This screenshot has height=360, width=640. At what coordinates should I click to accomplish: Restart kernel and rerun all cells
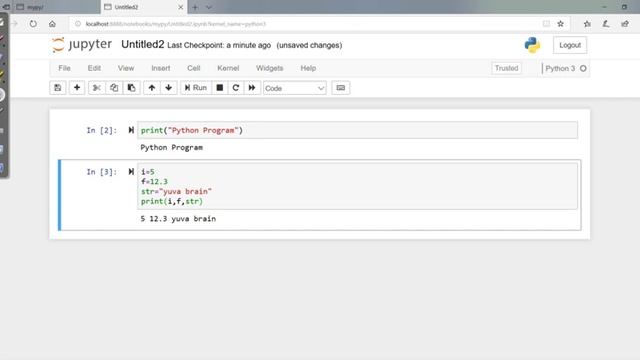[x=252, y=88]
